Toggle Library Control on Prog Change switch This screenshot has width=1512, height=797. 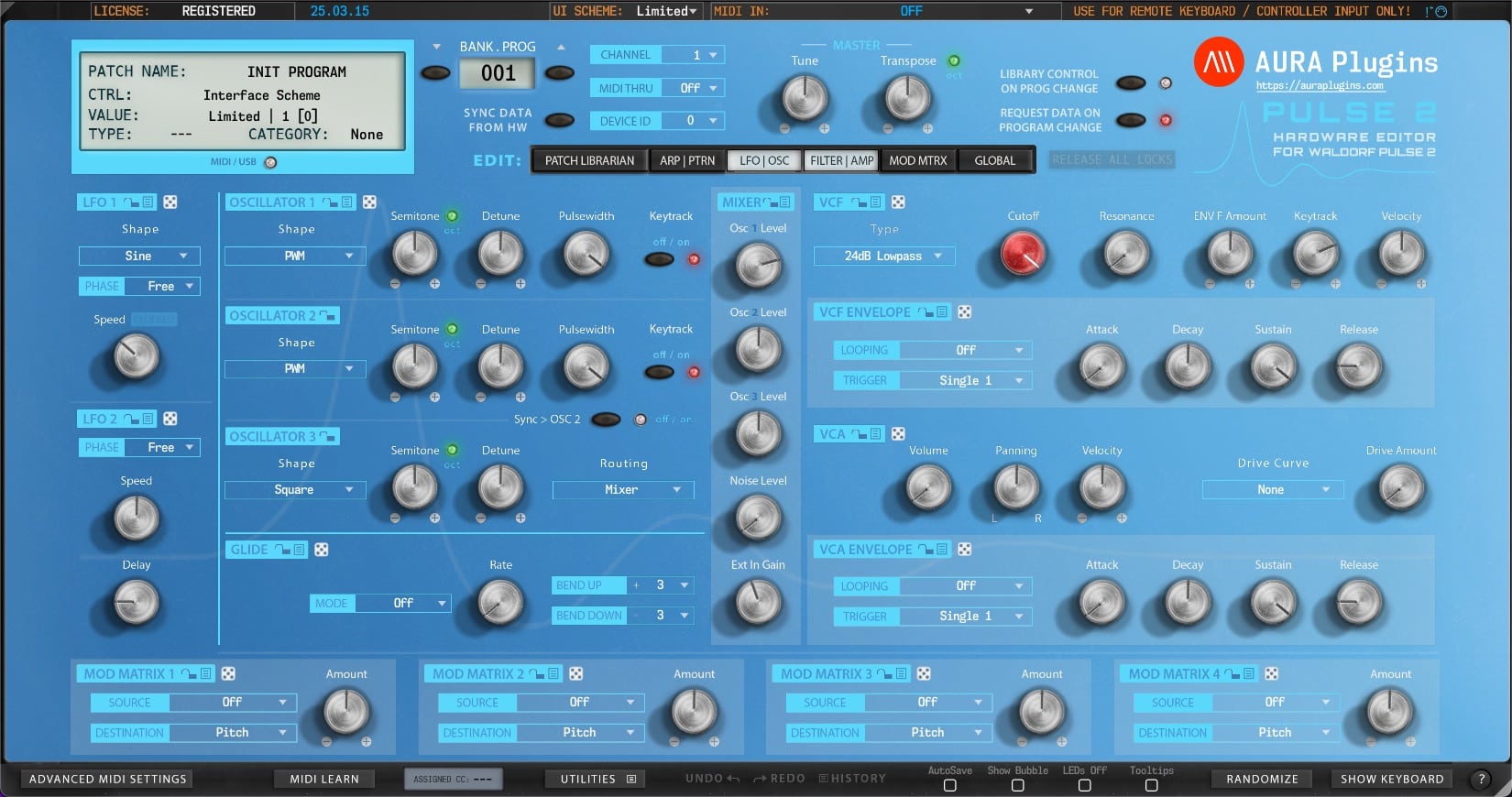(1131, 82)
